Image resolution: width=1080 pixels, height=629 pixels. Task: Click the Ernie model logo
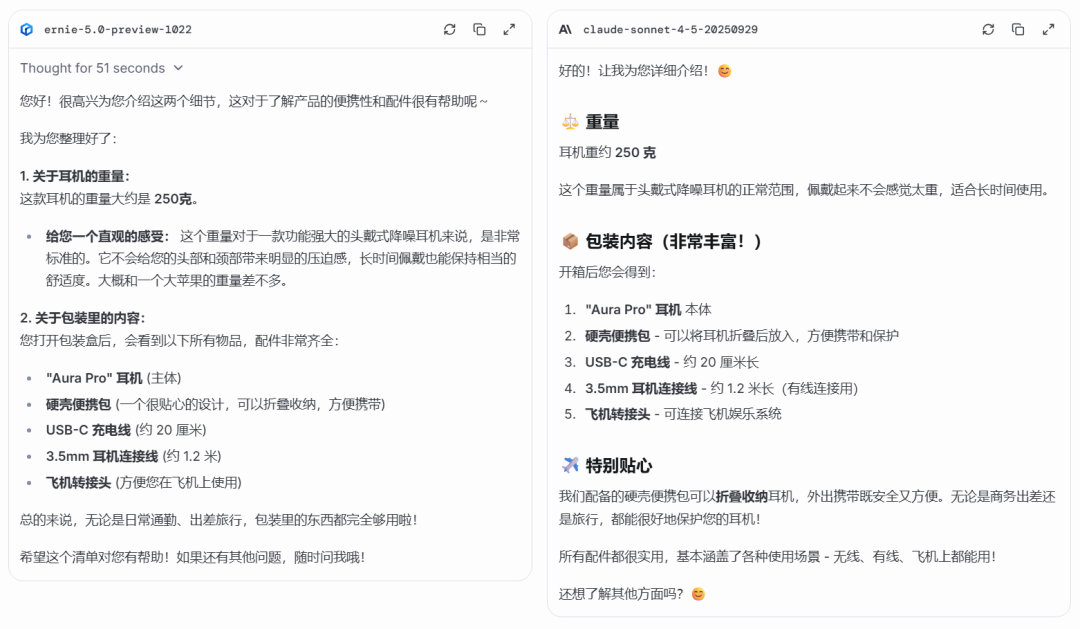coord(27,29)
